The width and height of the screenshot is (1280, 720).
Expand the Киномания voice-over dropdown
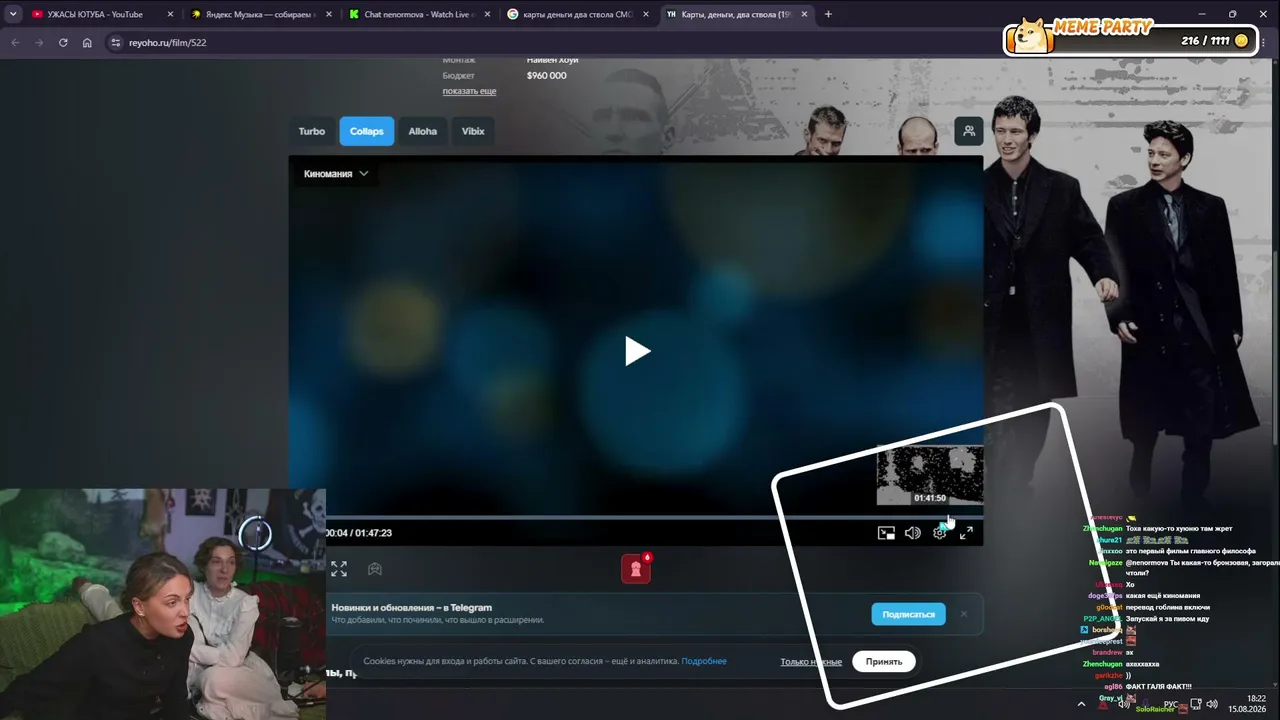point(336,174)
